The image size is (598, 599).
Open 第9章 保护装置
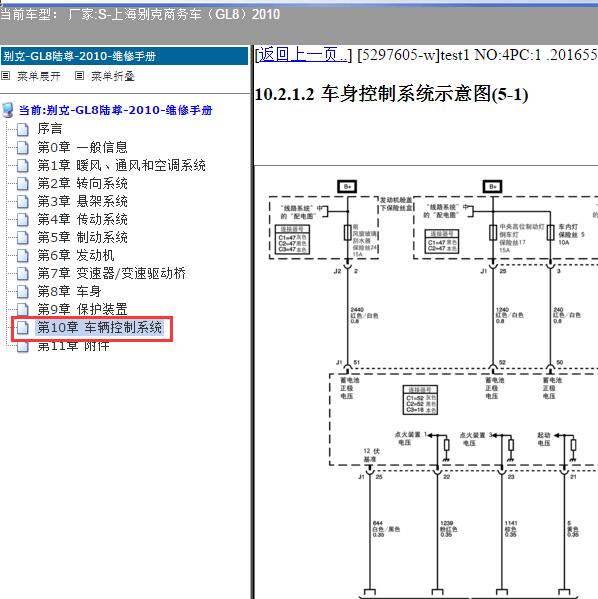pyautogui.click(x=82, y=309)
